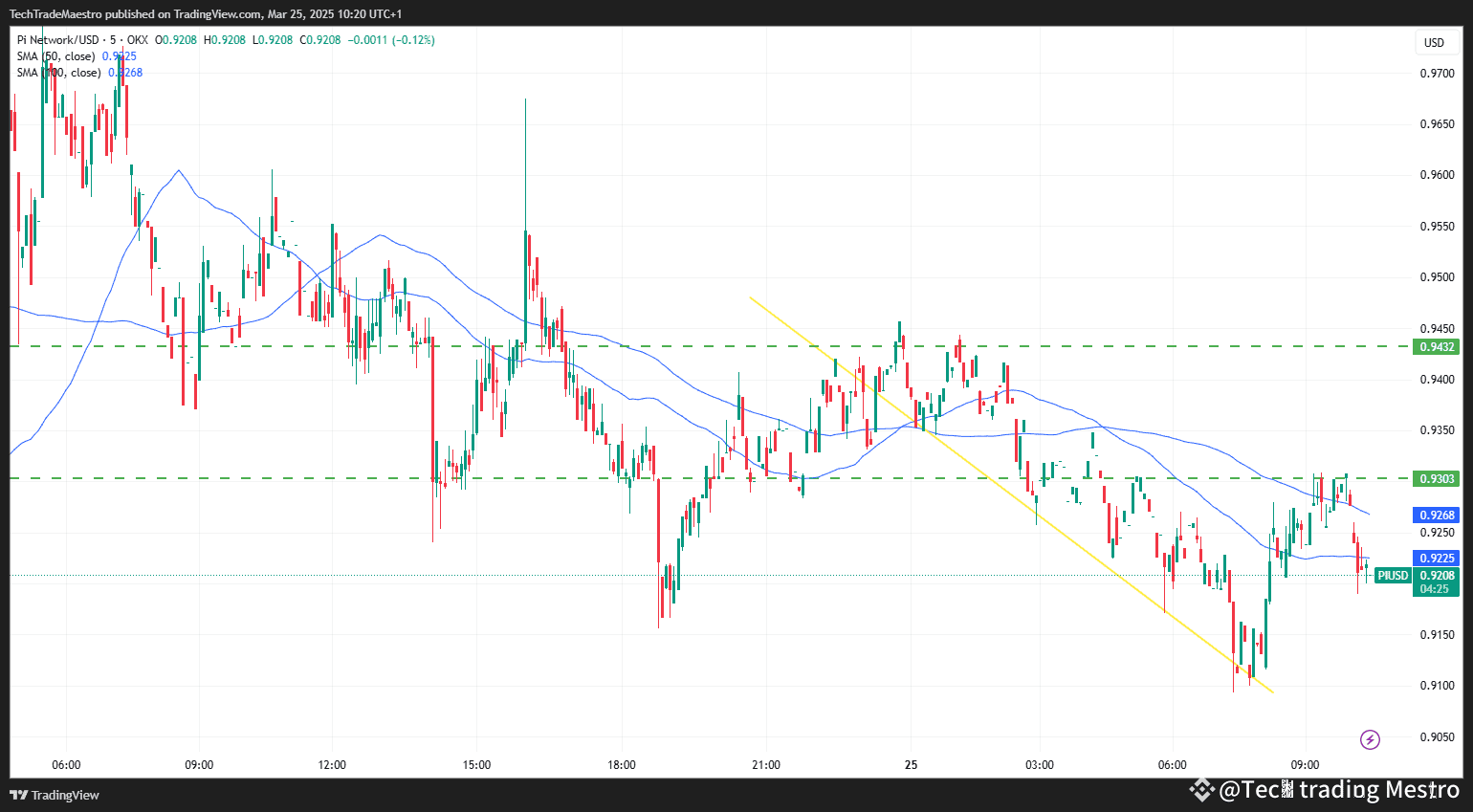The image size is (1473, 812).
Task: Click the 0.9100 price axis label
Action: click(x=1437, y=686)
